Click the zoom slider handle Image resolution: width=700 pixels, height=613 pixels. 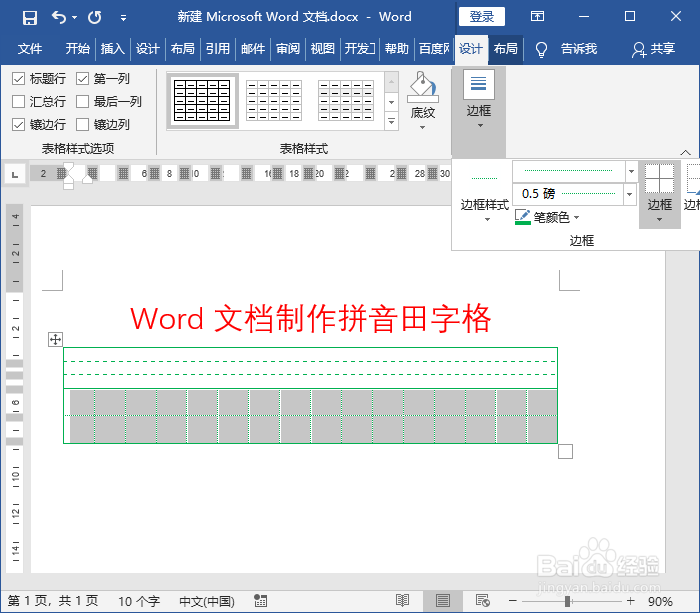(x=568, y=601)
